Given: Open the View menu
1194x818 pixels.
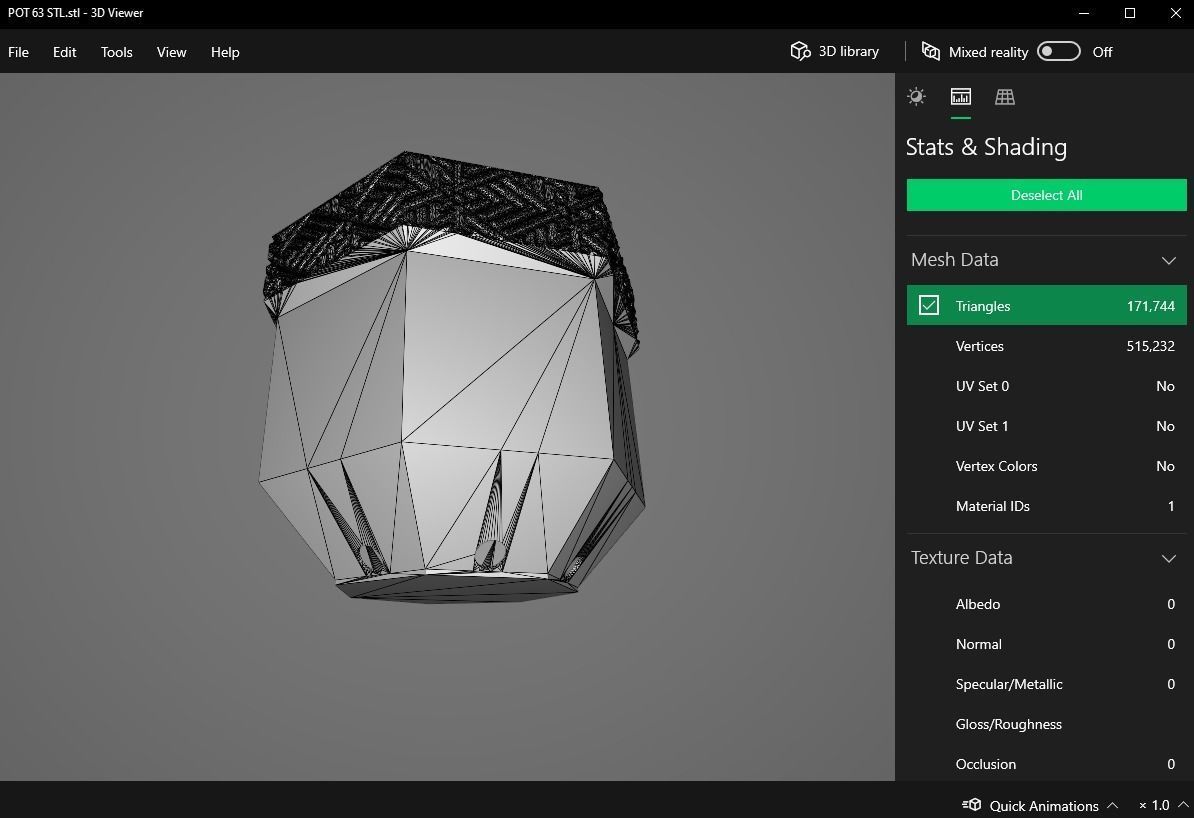Looking at the screenshot, I should tap(171, 52).
